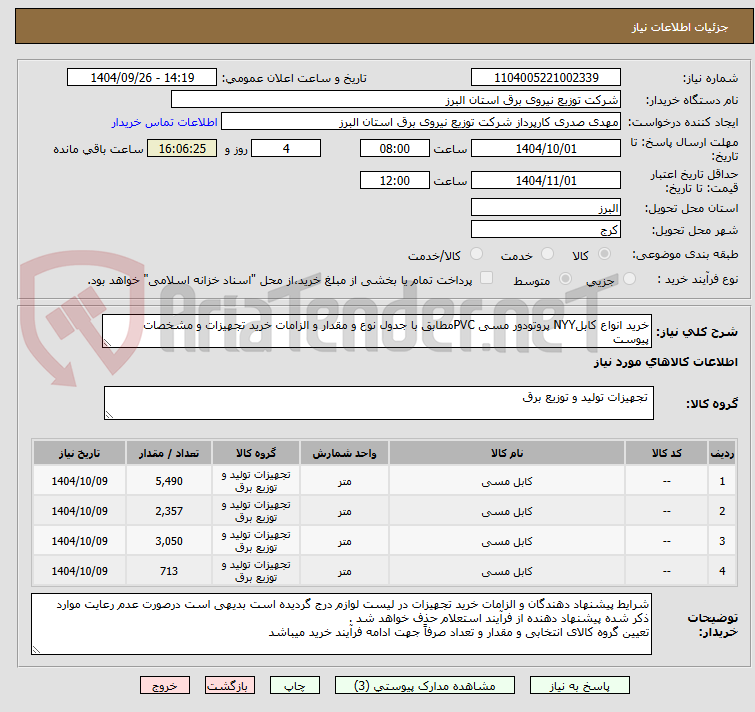Click کابل مسی name in row 1

pyautogui.click(x=507, y=481)
